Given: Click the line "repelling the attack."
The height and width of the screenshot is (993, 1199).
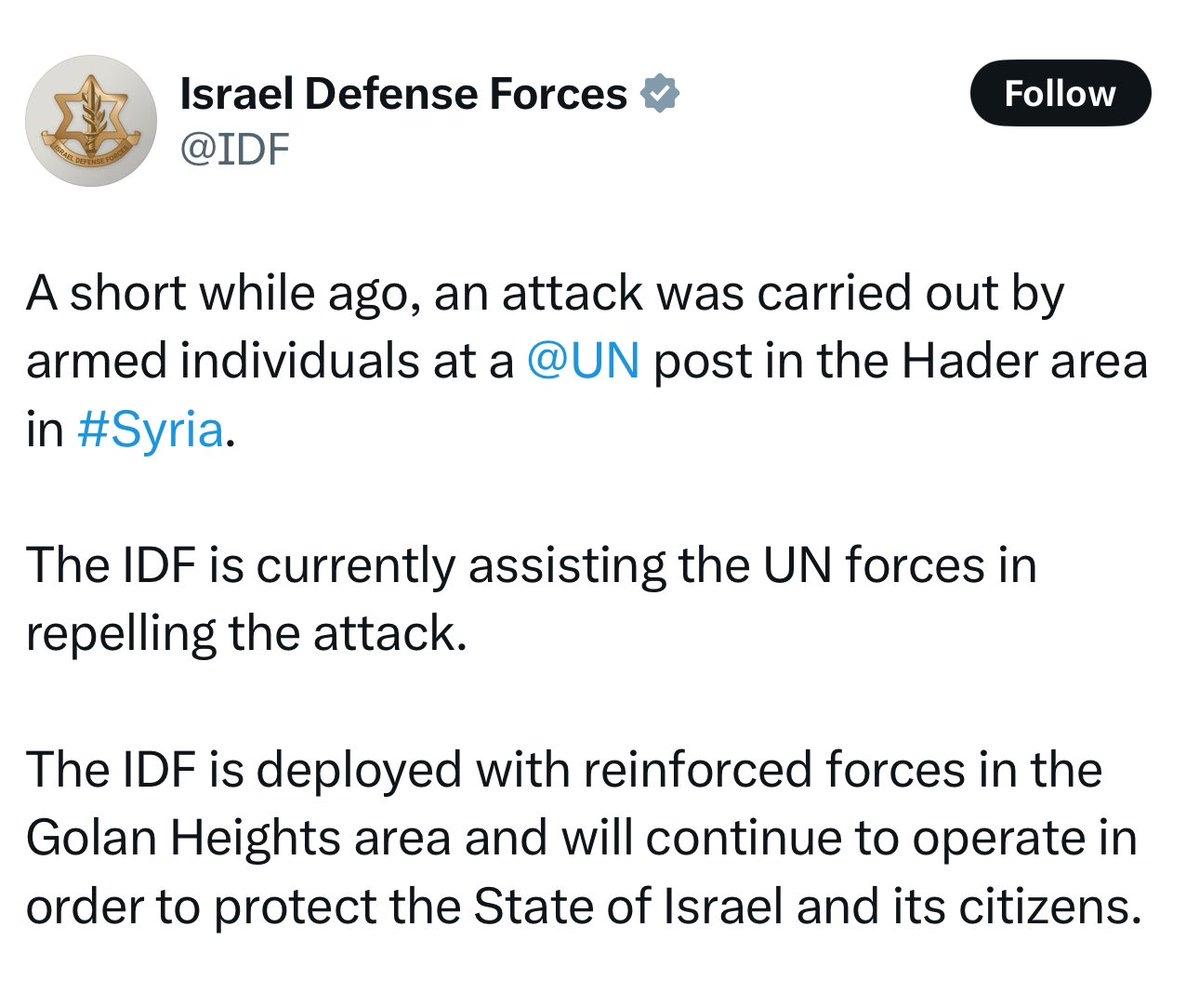Looking at the screenshot, I should pos(246,632).
